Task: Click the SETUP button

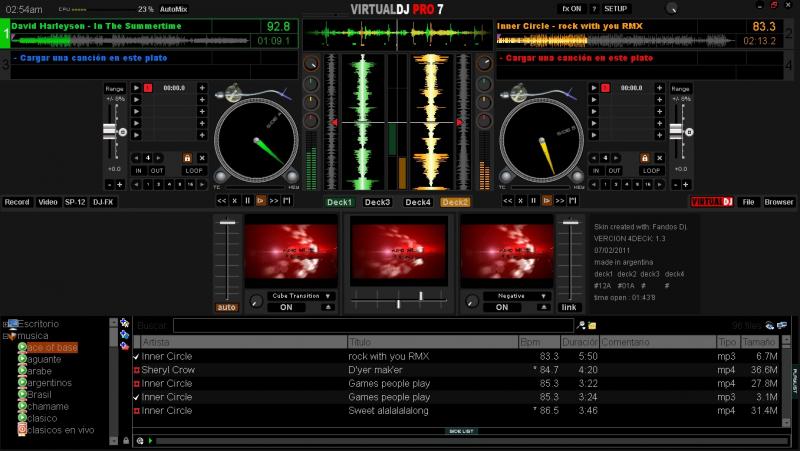Action: (616, 8)
